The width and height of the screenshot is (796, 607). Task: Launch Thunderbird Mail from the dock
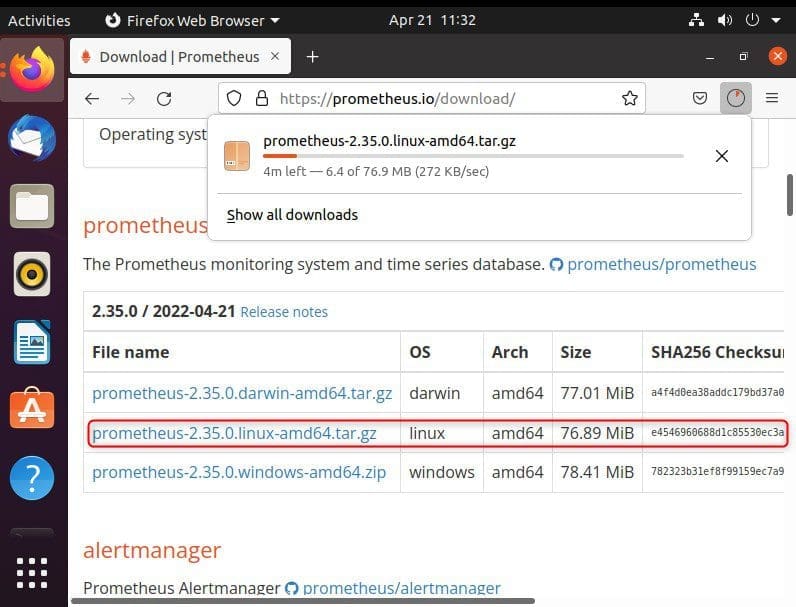(x=31, y=137)
